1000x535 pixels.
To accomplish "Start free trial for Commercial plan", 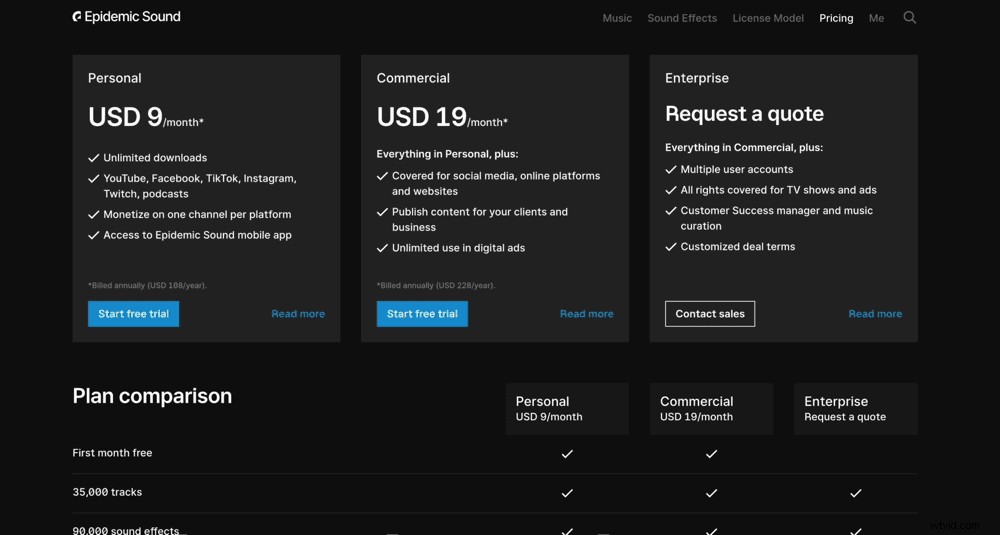I will (x=422, y=314).
